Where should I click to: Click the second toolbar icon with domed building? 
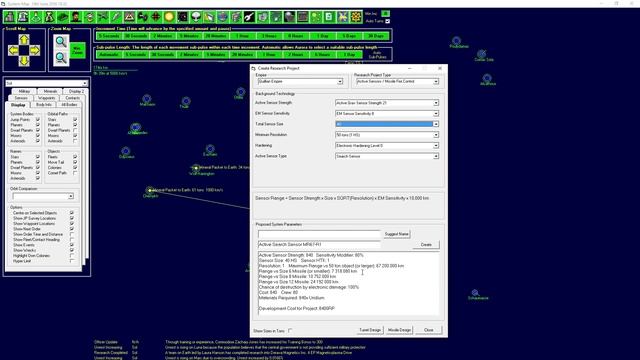23,17
